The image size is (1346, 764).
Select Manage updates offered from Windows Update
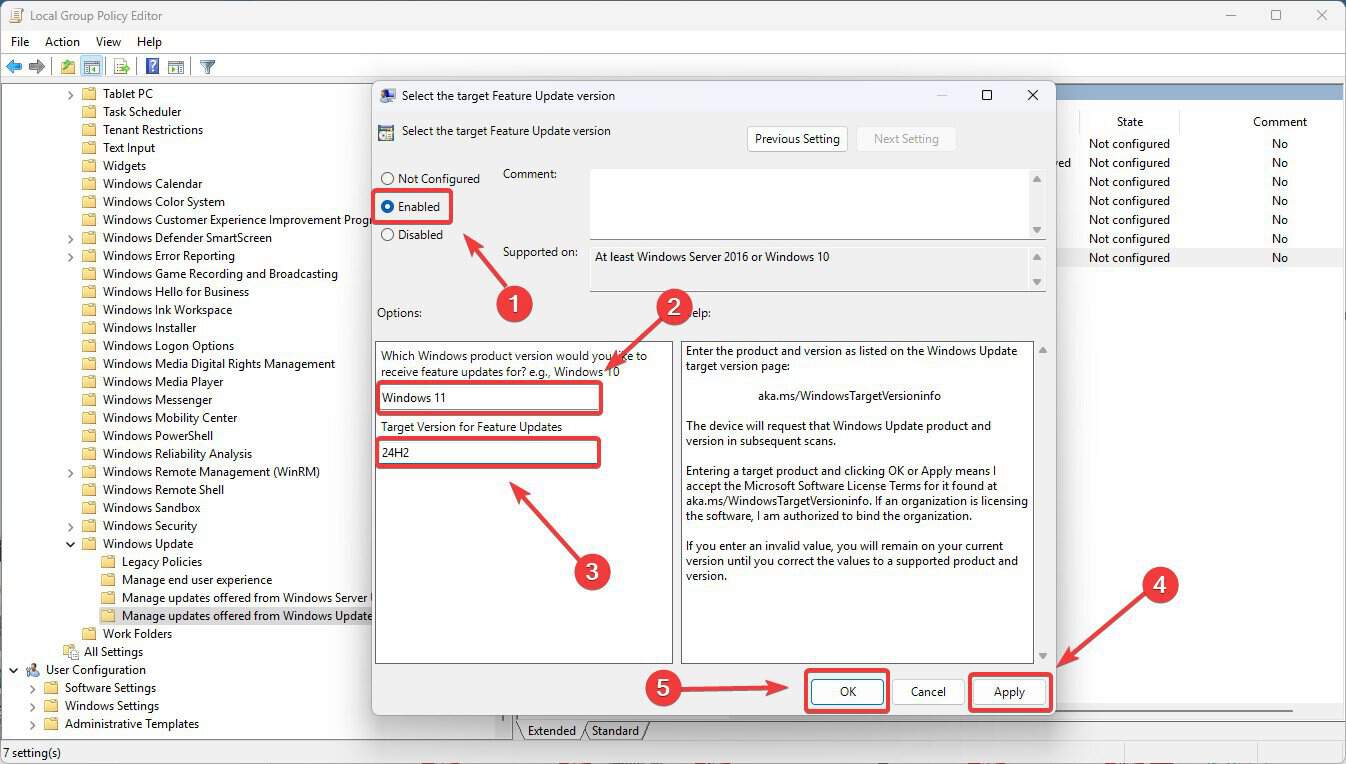[x=247, y=616]
